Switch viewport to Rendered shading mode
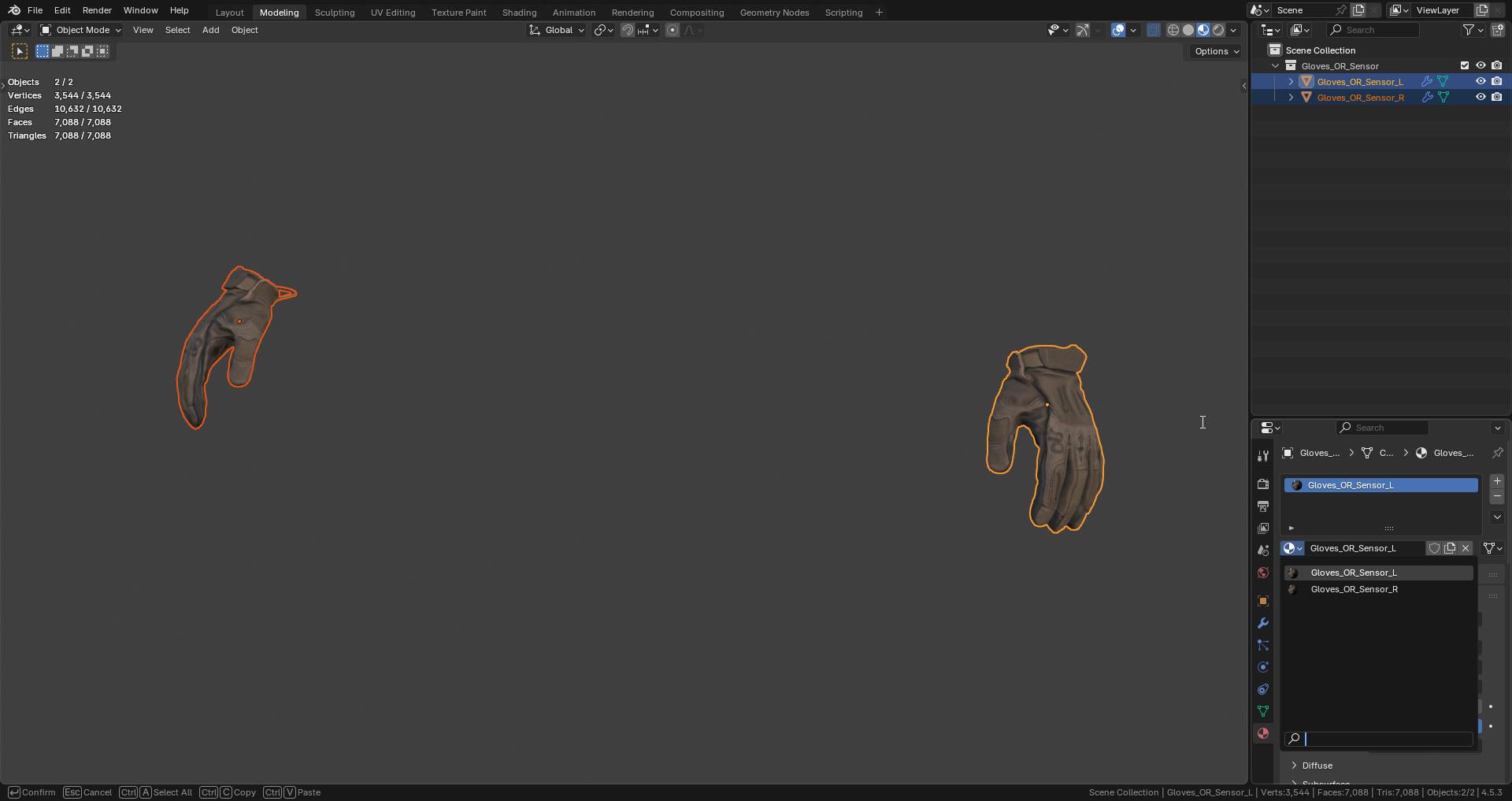1512x801 pixels. tap(1218, 30)
